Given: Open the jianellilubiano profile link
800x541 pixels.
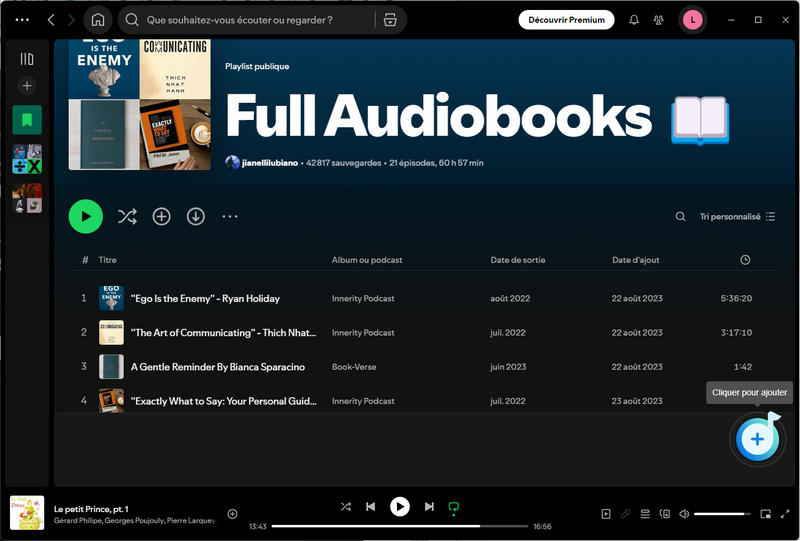Looking at the screenshot, I should click(269, 163).
